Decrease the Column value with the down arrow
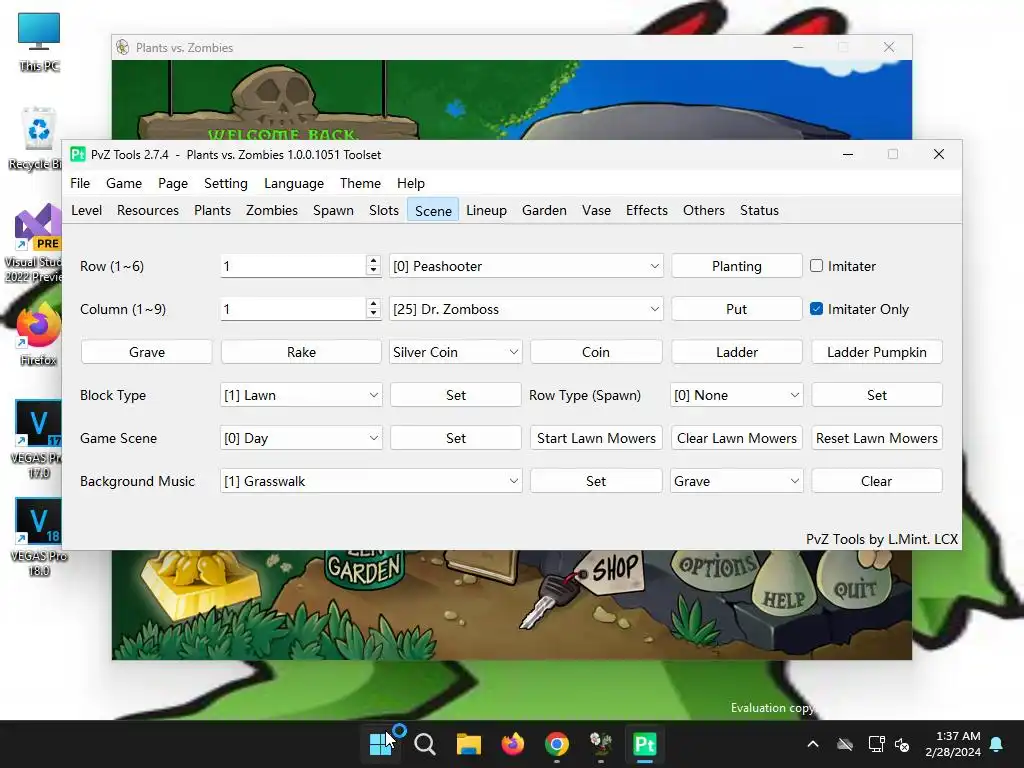Image resolution: width=1024 pixels, height=768 pixels. pos(374,314)
